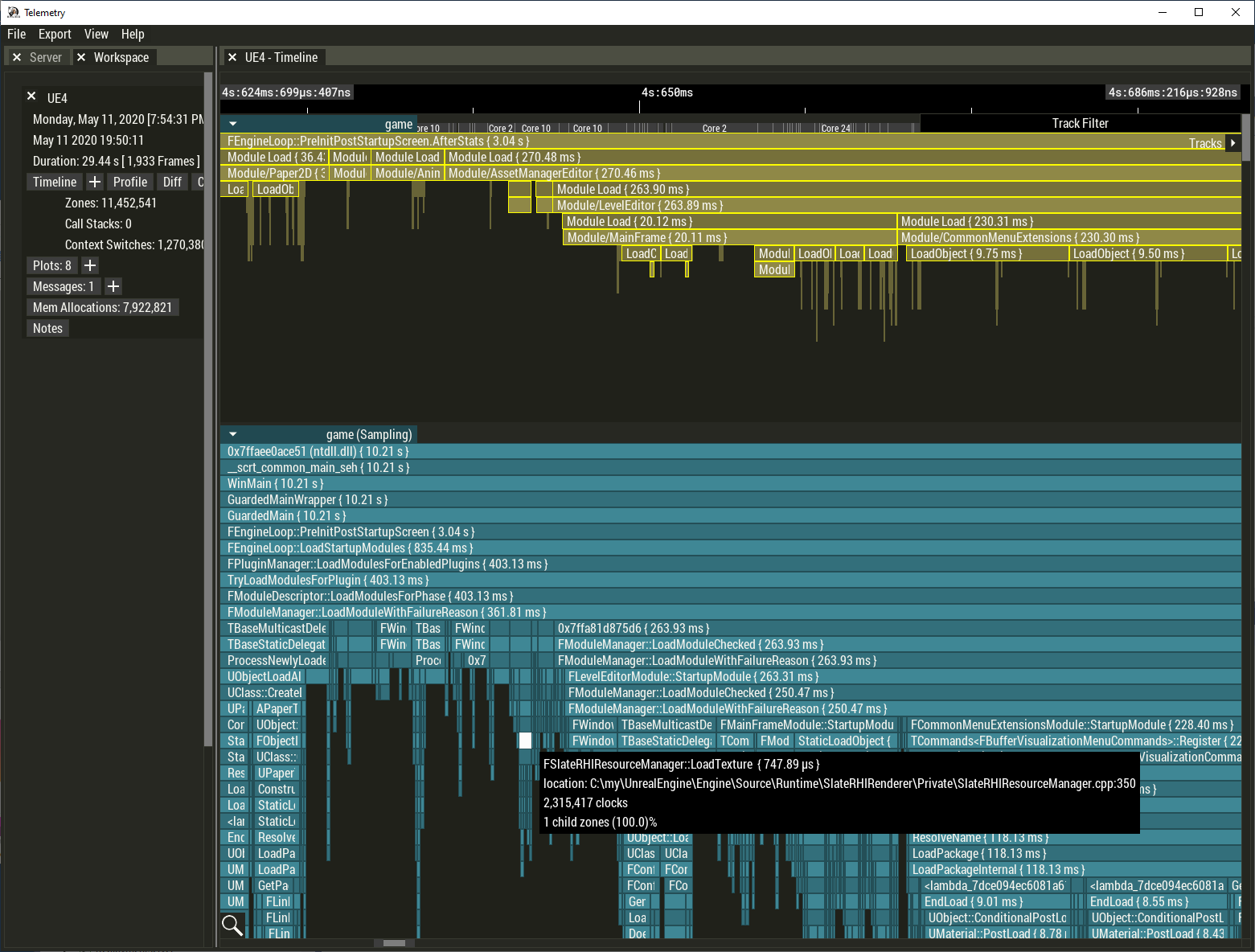
Task: Click the Mem Allocations button
Action: point(102,308)
